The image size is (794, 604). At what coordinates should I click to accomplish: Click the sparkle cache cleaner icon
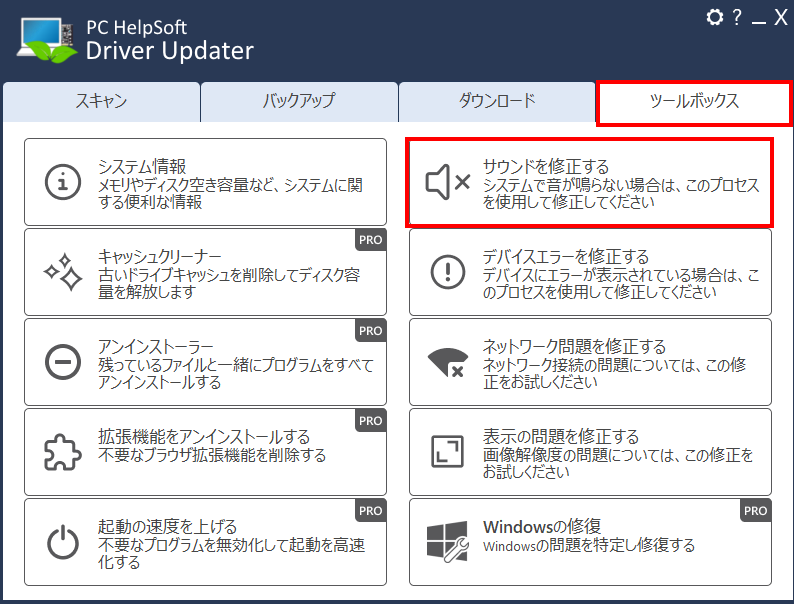pyautogui.click(x=63, y=272)
